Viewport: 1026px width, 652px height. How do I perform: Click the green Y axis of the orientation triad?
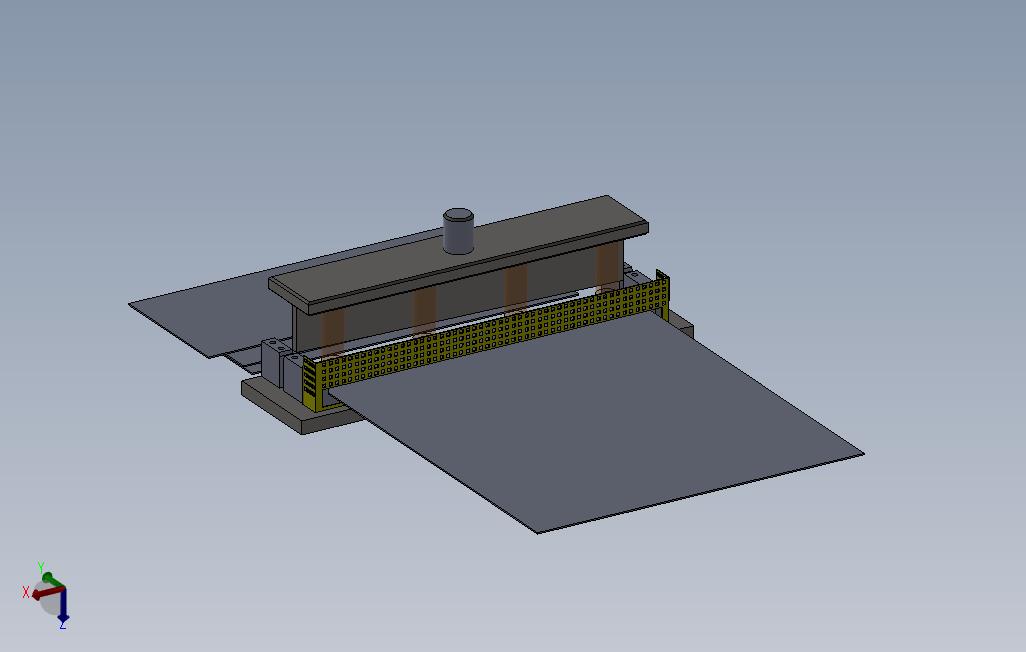click(x=52, y=581)
